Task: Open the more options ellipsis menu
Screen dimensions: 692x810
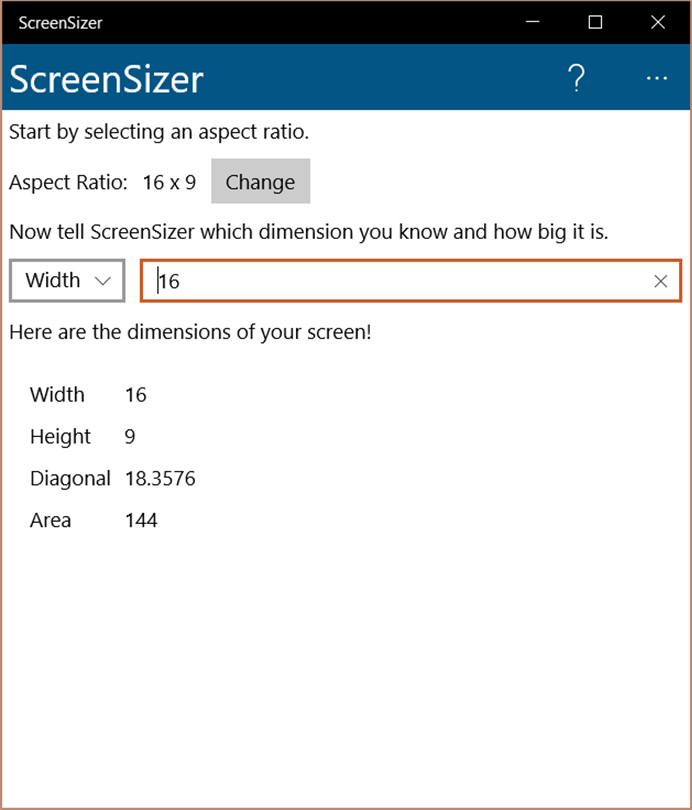Action: pos(656,78)
